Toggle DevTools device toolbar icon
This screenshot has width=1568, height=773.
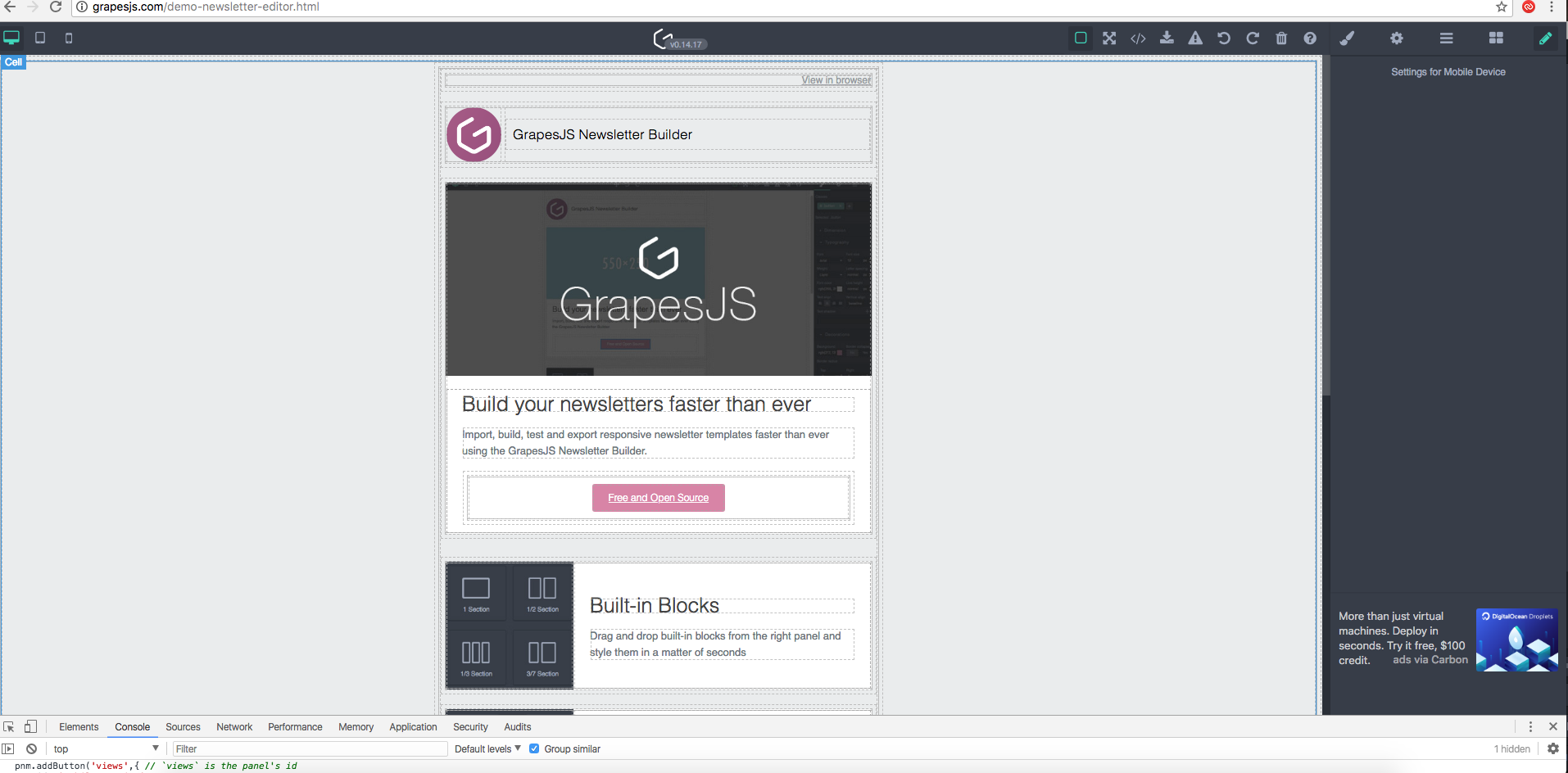[x=30, y=726]
